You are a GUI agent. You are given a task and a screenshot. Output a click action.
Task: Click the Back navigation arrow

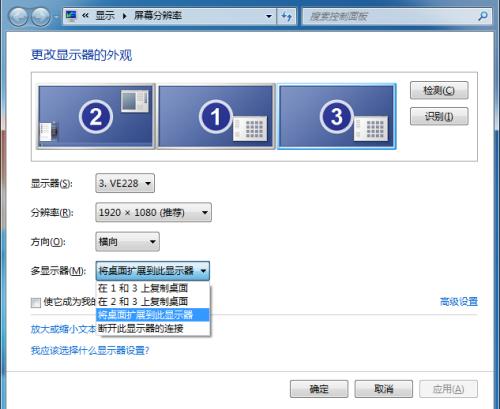[x=18, y=16]
